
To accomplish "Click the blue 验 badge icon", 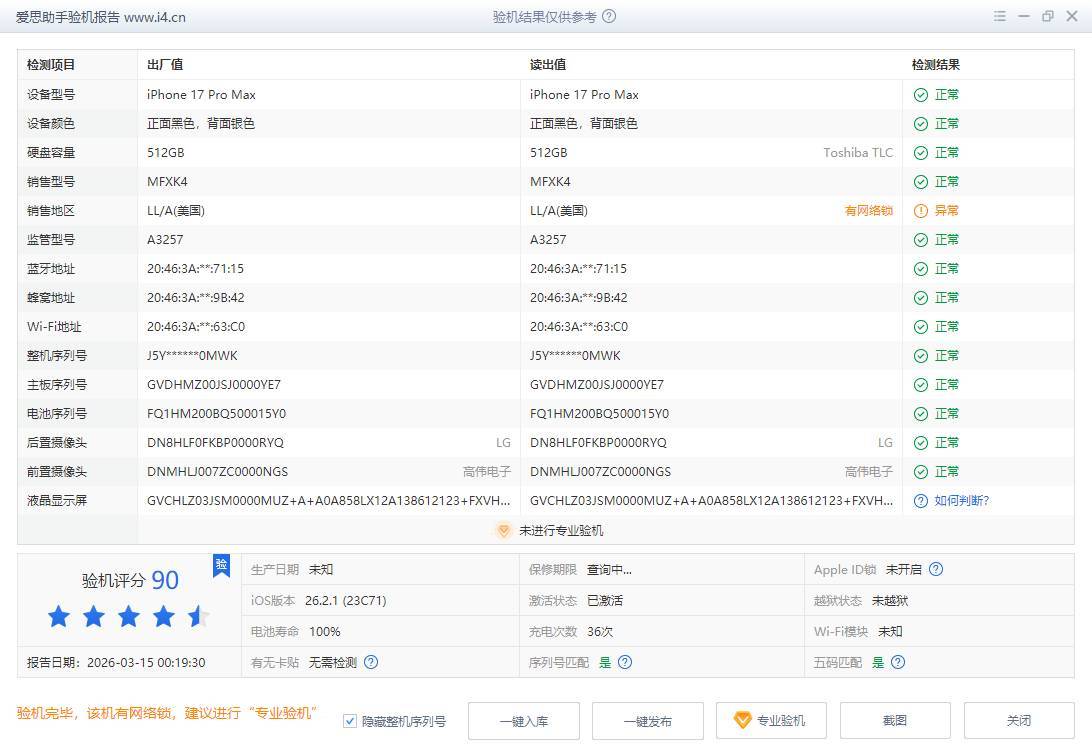I will pyautogui.click(x=221, y=565).
